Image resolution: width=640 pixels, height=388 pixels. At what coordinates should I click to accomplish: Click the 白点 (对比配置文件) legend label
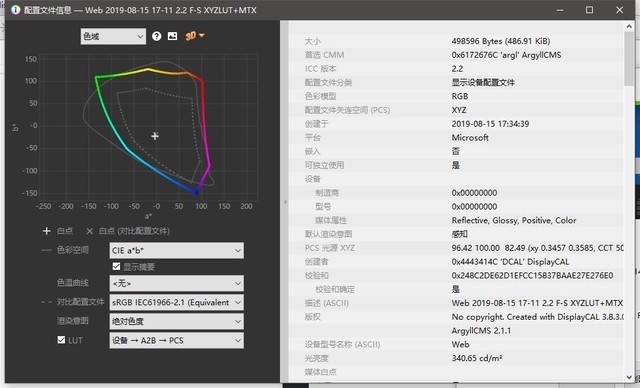pyautogui.click(x=134, y=231)
